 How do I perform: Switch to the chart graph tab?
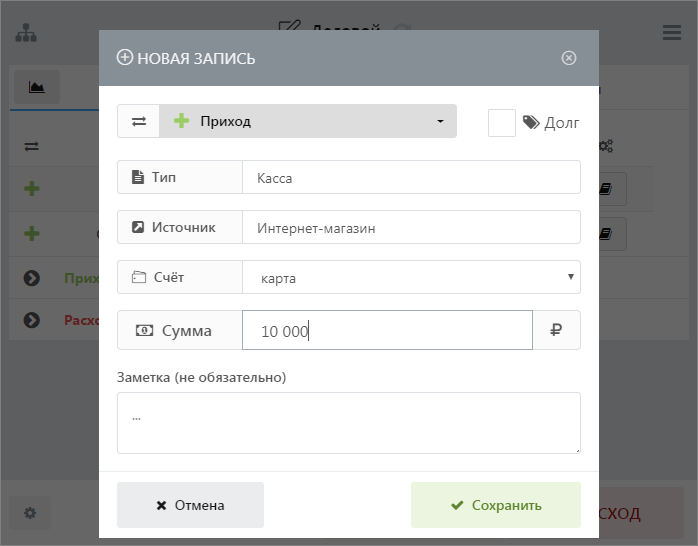[37, 87]
